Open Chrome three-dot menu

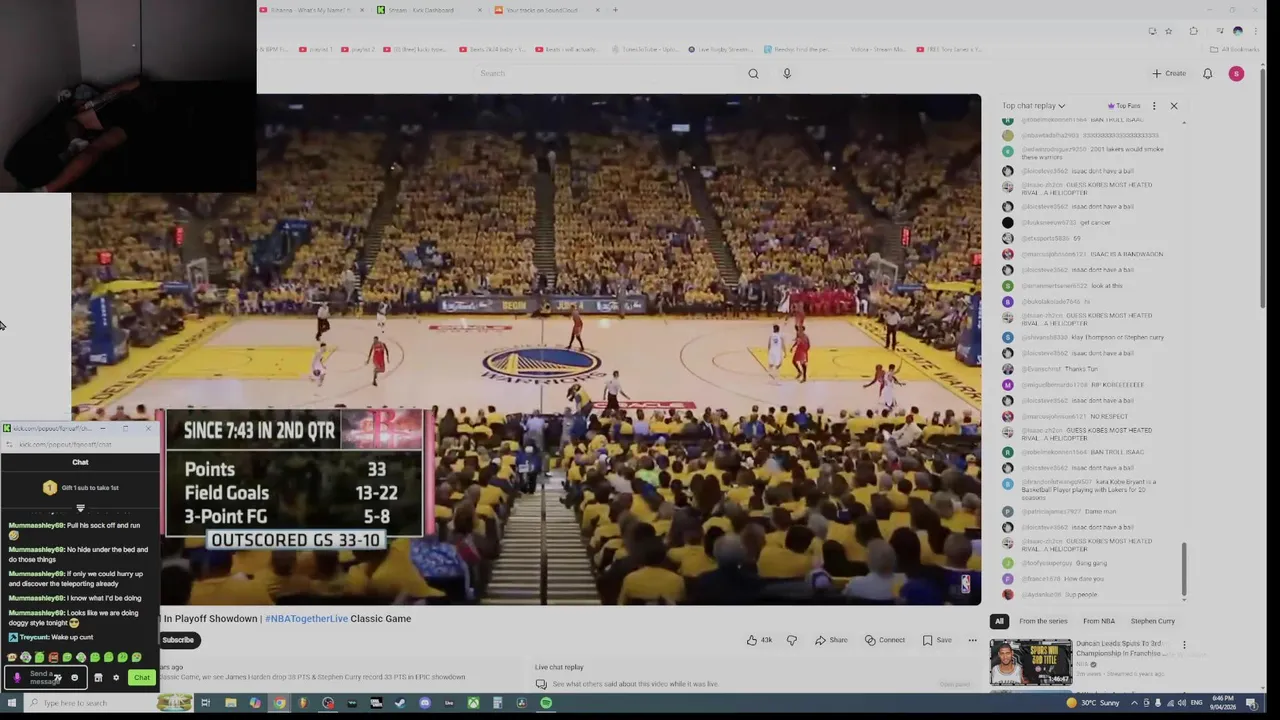(1256, 31)
